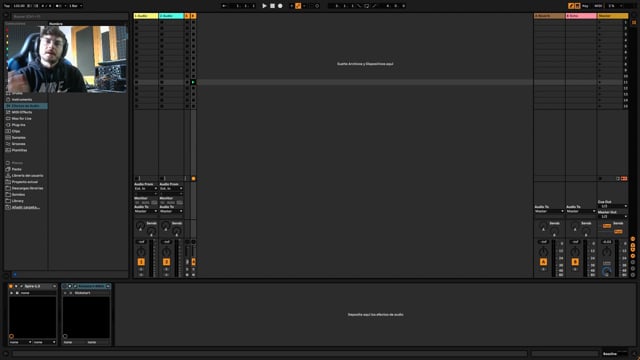Toggle return B activator button
Image resolution: width=640 pixels, height=360 pixels.
tap(575, 262)
